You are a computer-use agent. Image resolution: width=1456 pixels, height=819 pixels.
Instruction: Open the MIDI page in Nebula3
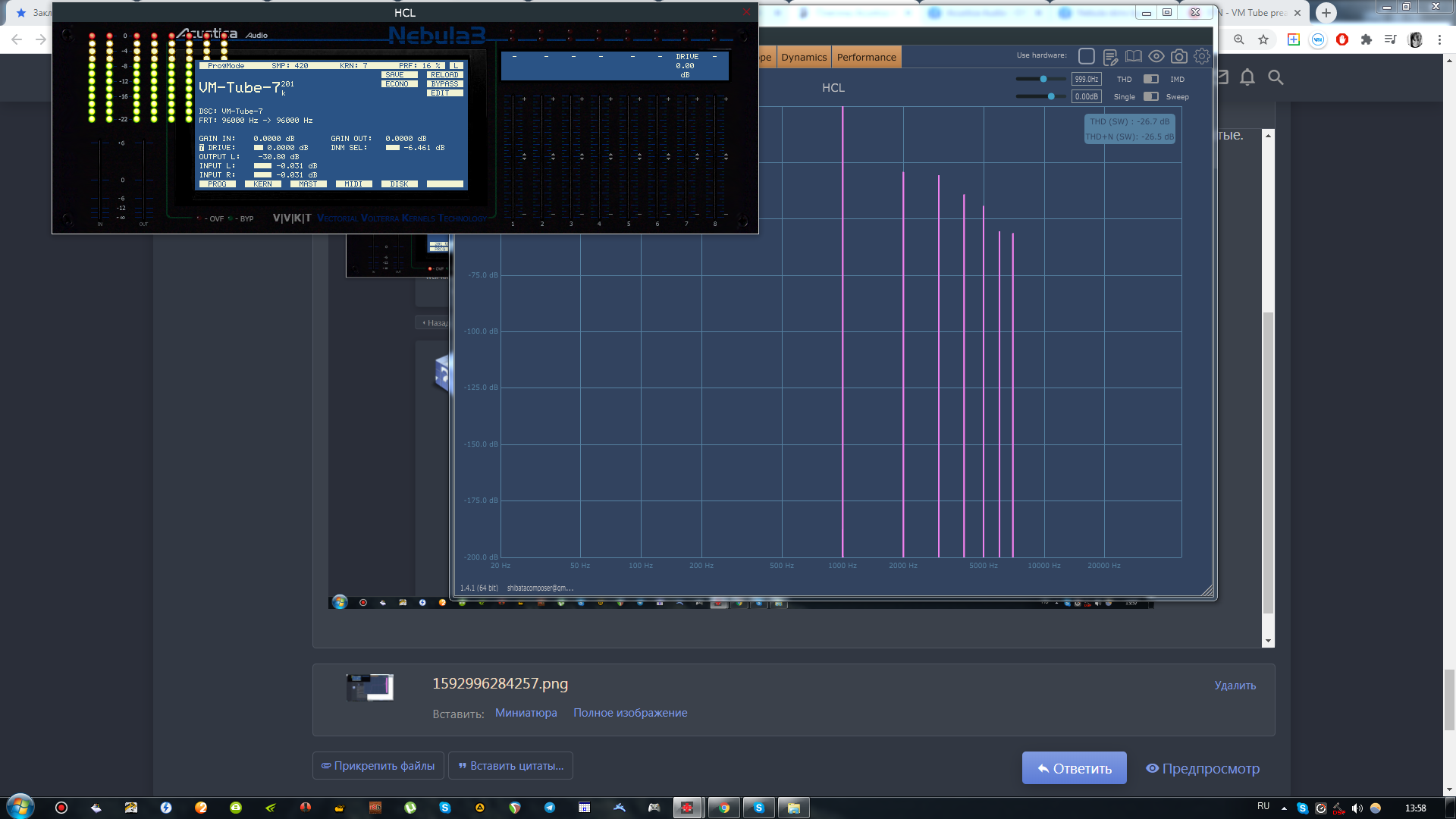[353, 184]
